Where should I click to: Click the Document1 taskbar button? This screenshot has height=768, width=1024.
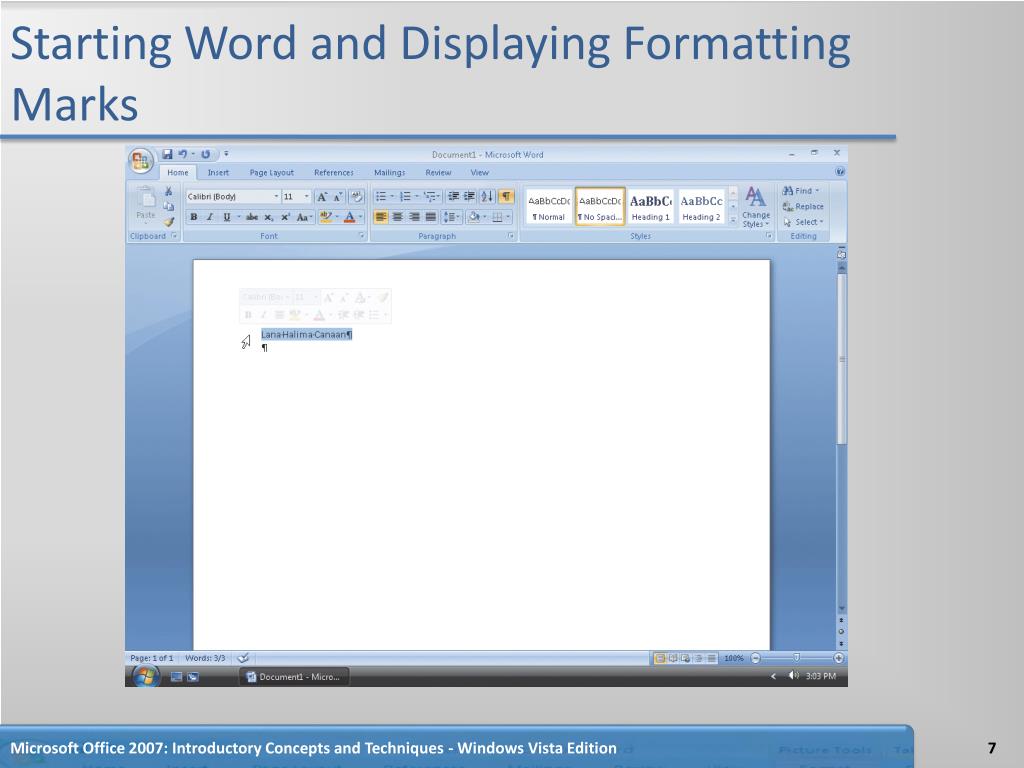coord(295,677)
